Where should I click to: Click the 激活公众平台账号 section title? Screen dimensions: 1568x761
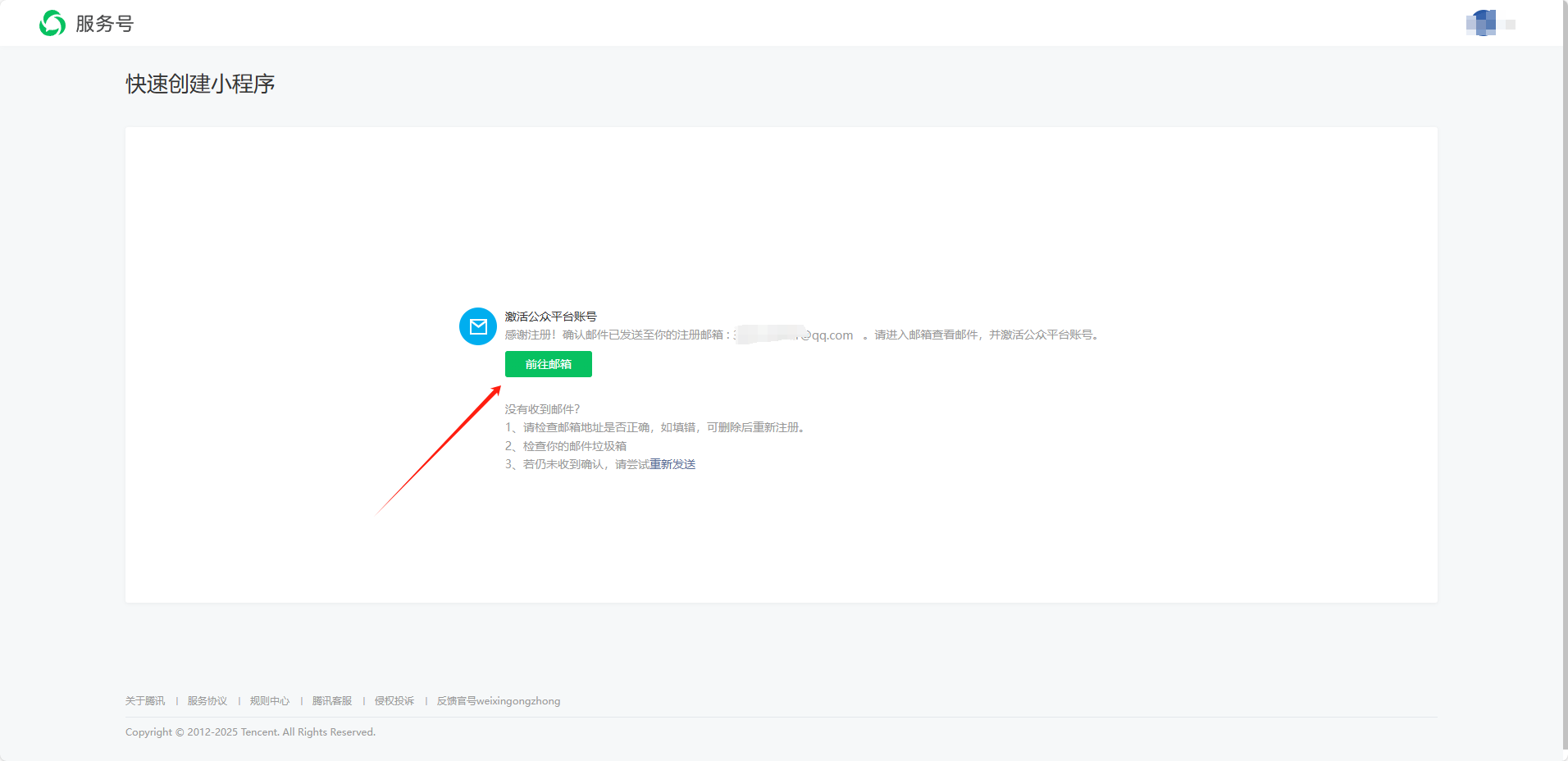tap(552, 316)
